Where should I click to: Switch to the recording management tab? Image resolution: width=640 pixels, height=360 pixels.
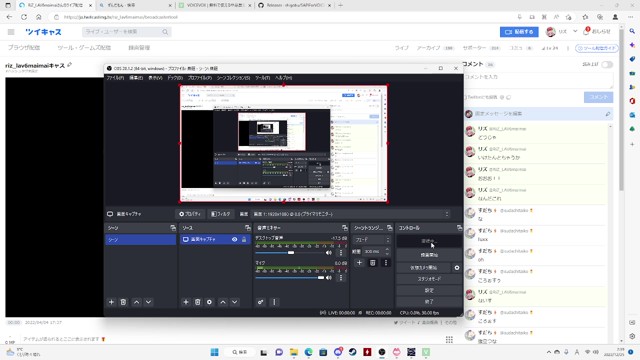[x=139, y=48]
